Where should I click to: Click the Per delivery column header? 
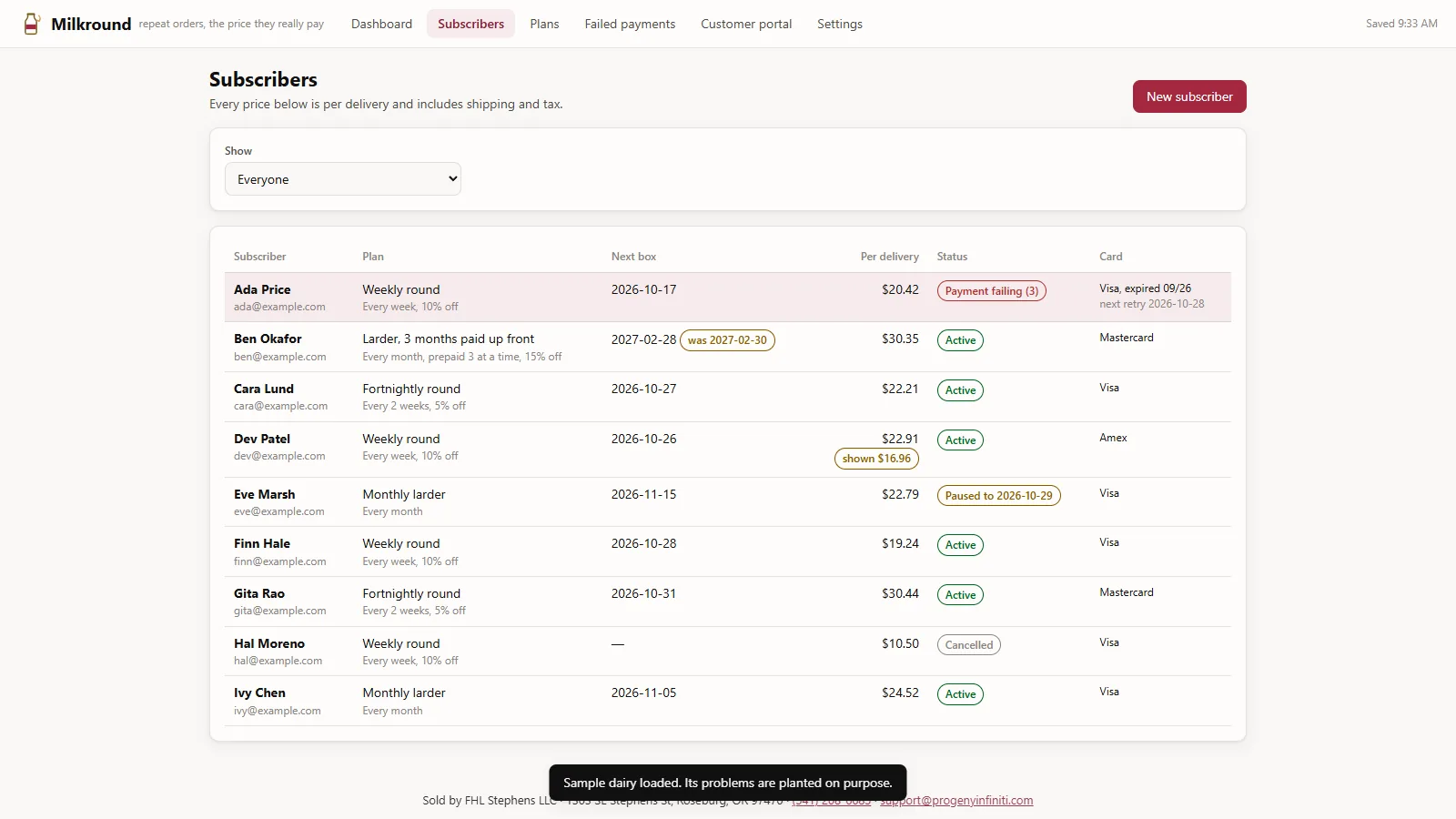(x=889, y=257)
